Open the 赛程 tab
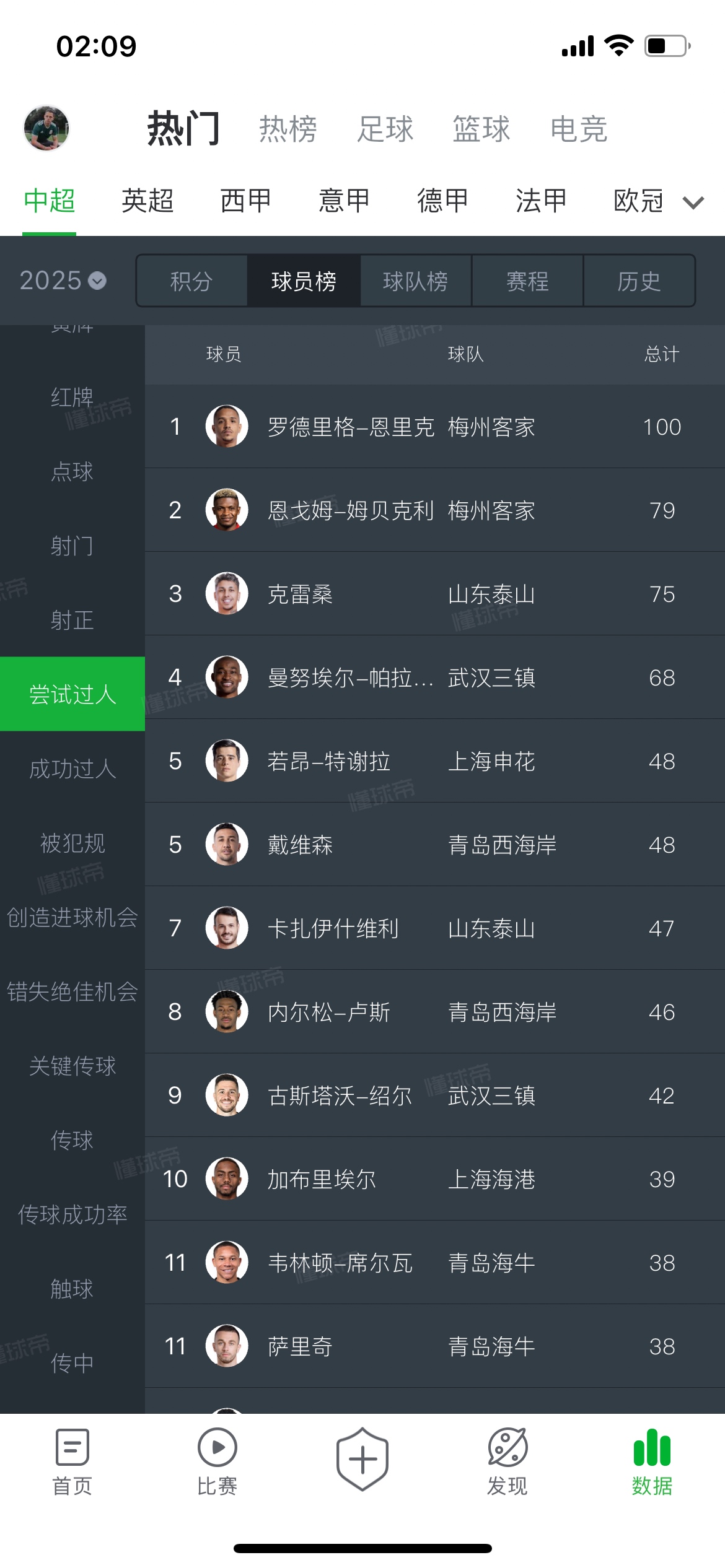Image resolution: width=725 pixels, height=1568 pixels. pyautogui.click(x=527, y=281)
